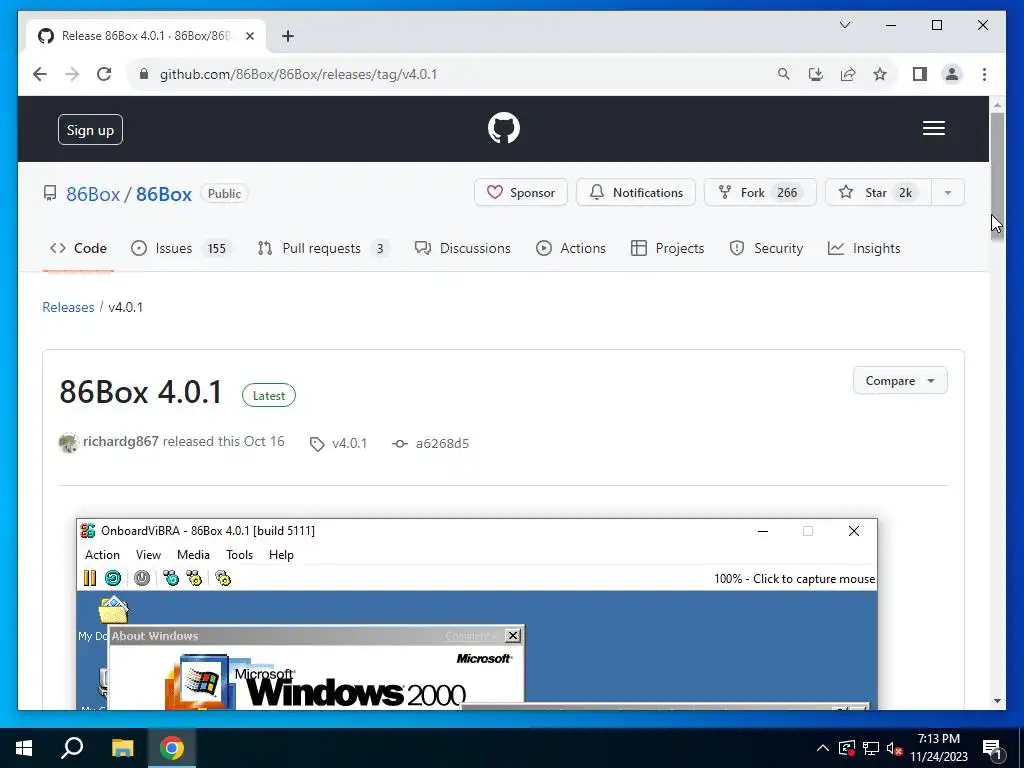This screenshot has height=768, width=1024.
Task: Click Chrome icon in taskbar
Action: pos(172,748)
